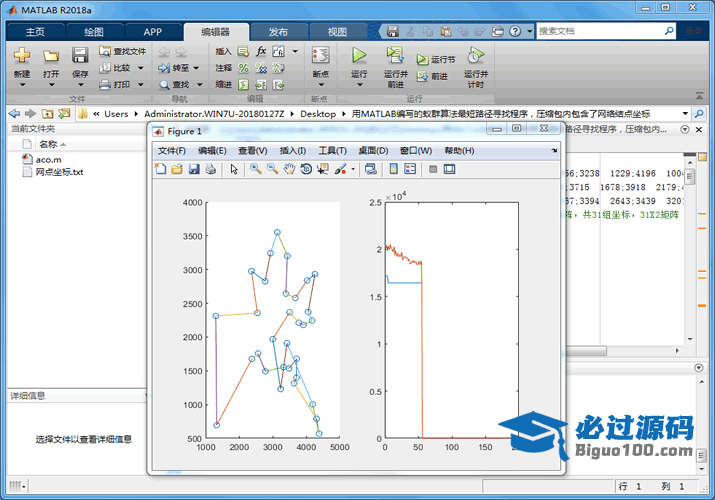
Task: Expand the Breakpoints (断点) dropdown arrow
Action: (x=321, y=85)
